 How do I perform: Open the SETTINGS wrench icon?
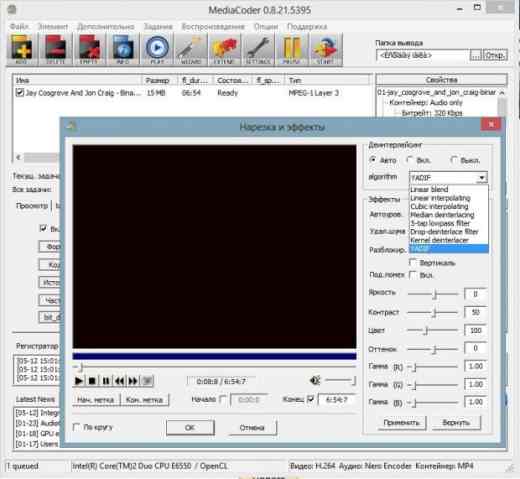click(258, 49)
